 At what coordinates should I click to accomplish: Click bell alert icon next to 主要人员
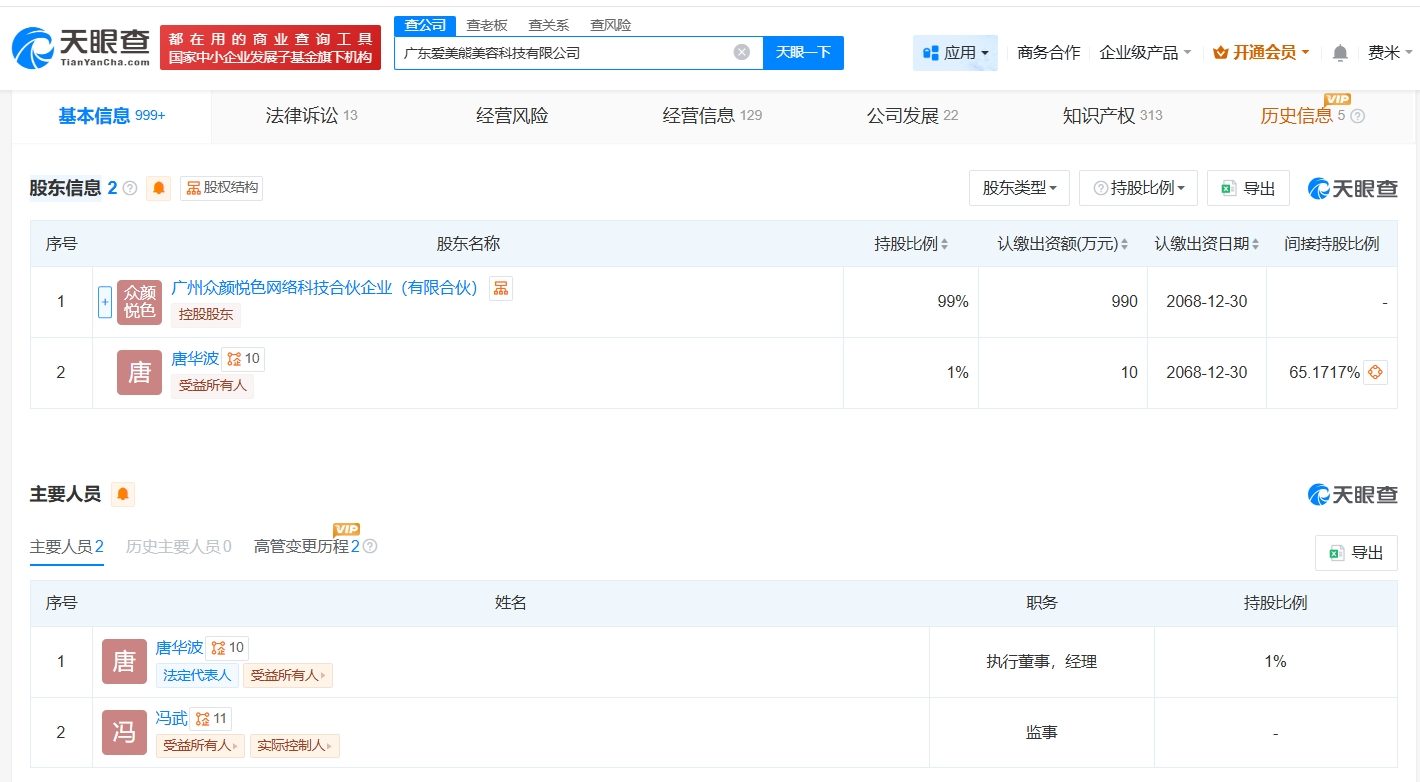coord(122,494)
